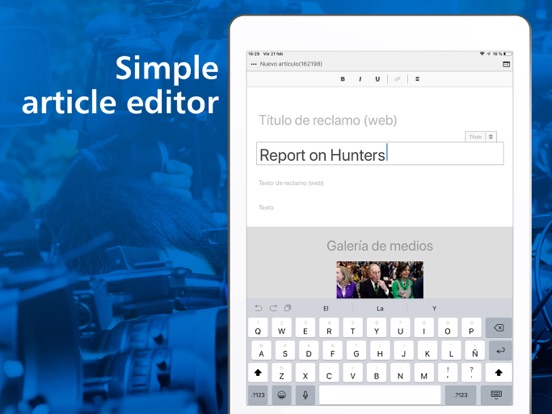Tap the left shift key
Screen dimensions: 552x414
point(258,372)
